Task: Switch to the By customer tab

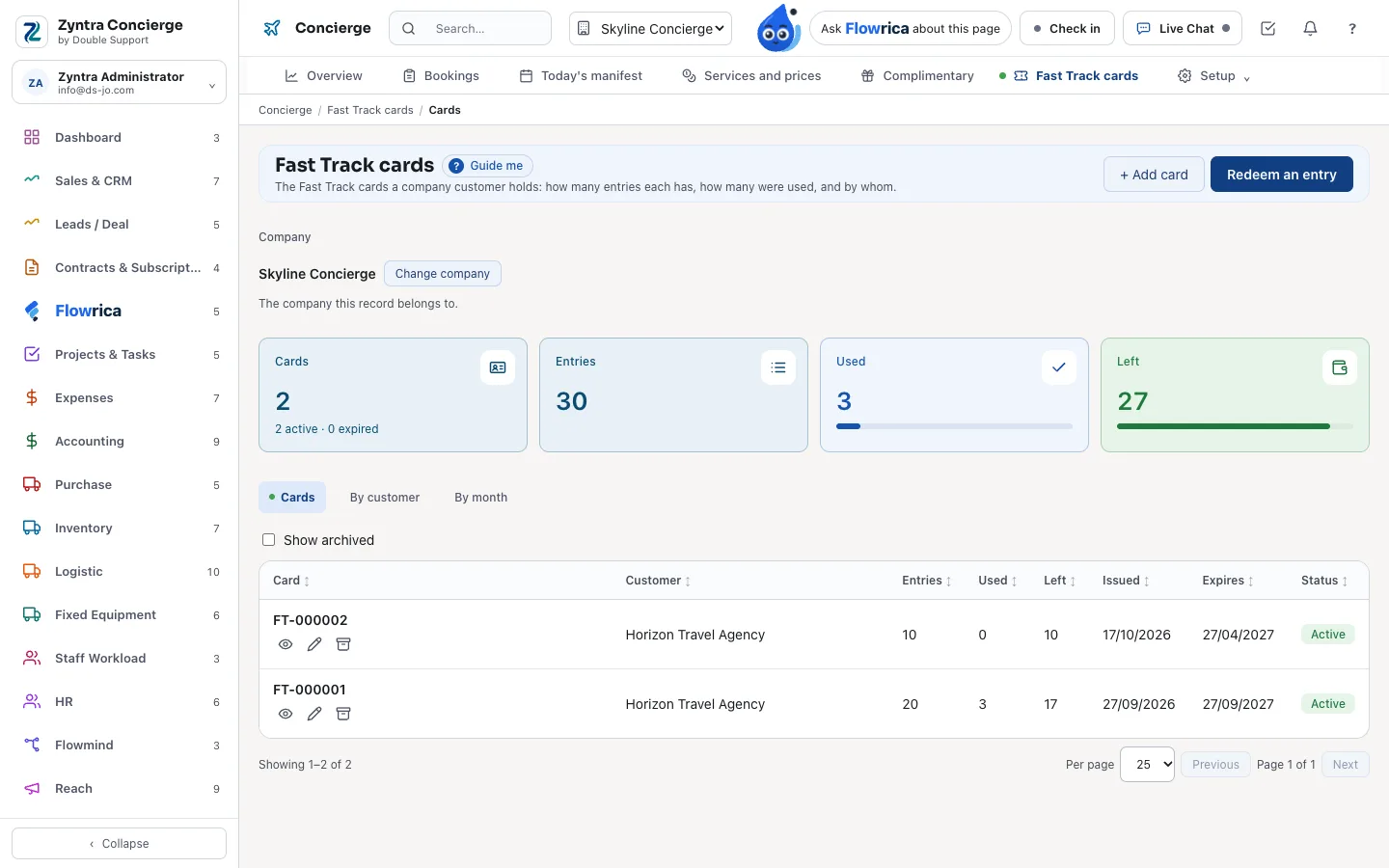Action: 385,498
